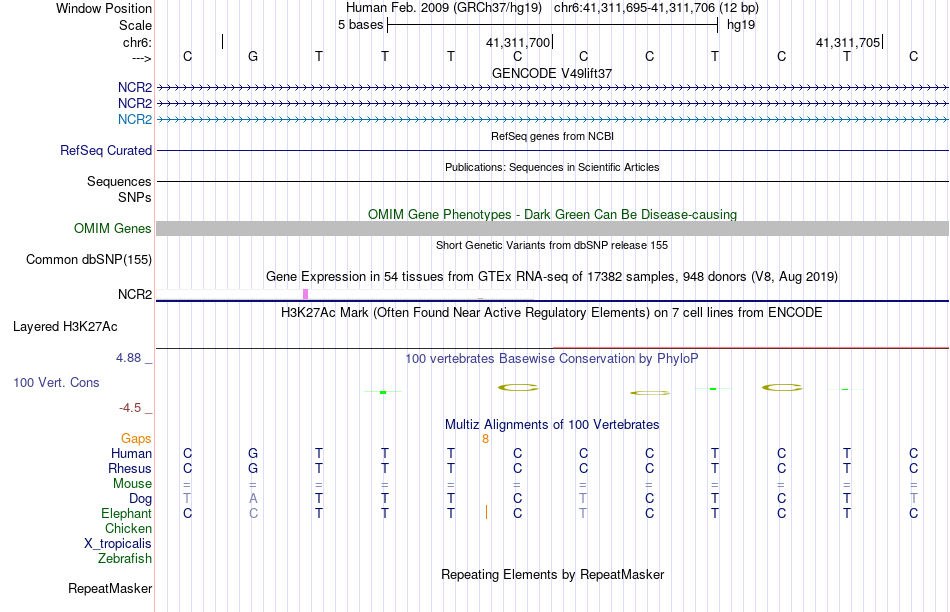Click the GENCODE V49lift37 track title
Screen dimensions: 950x612
point(552,73)
